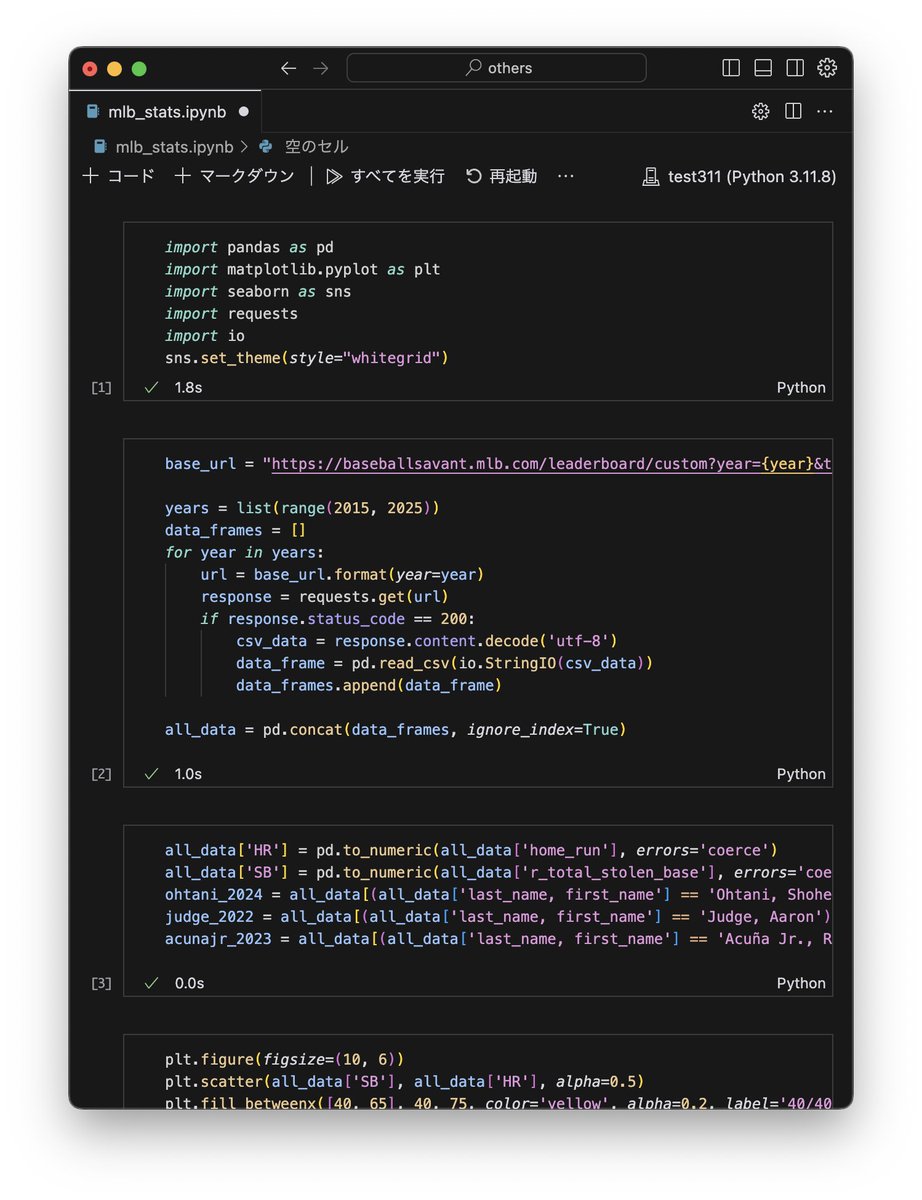Click the ohtani_2024 line in cell 3
The height and width of the screenshot is (1200, 922).
point(498,894)
